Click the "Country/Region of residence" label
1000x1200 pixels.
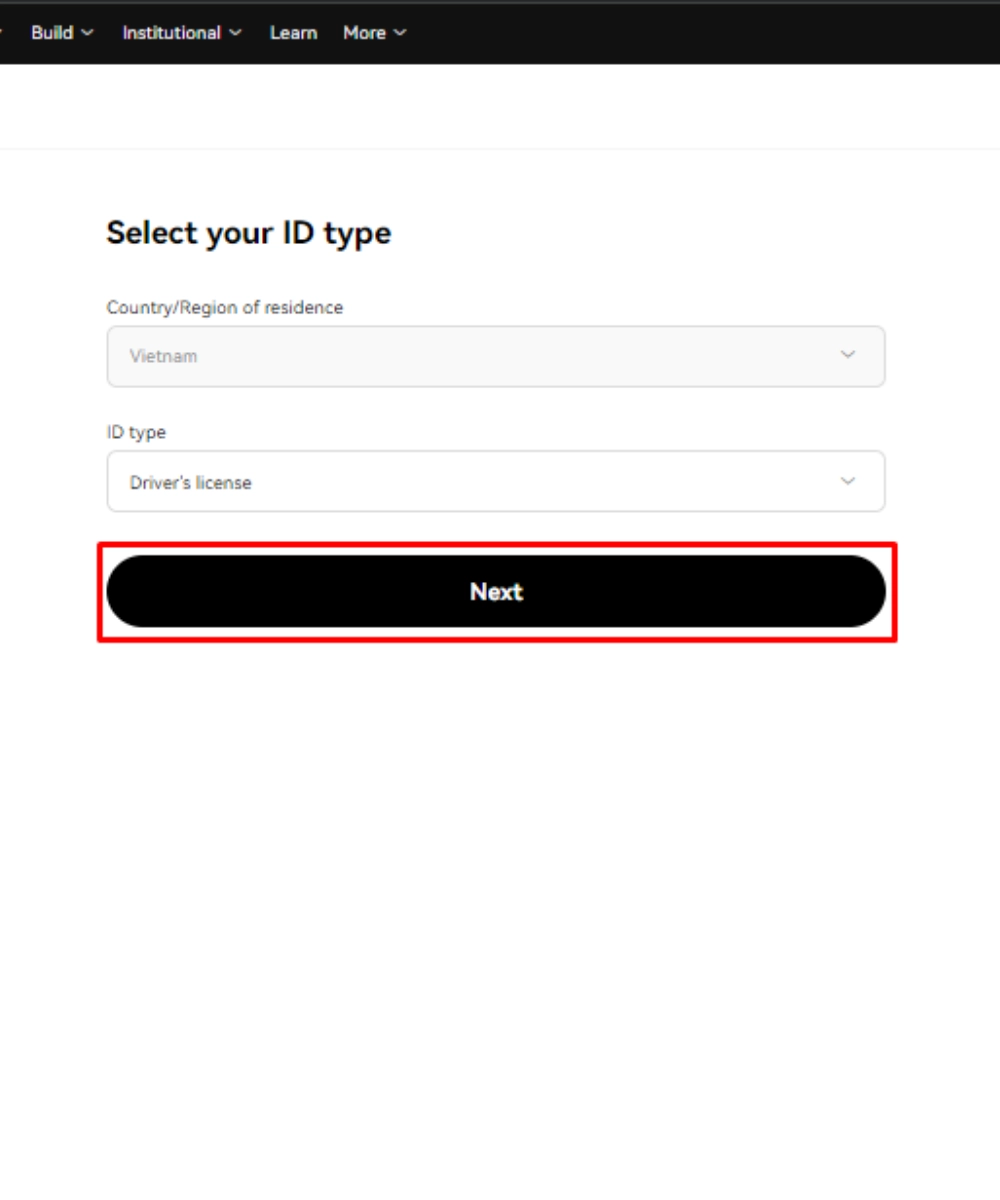[x=225, y=308]
